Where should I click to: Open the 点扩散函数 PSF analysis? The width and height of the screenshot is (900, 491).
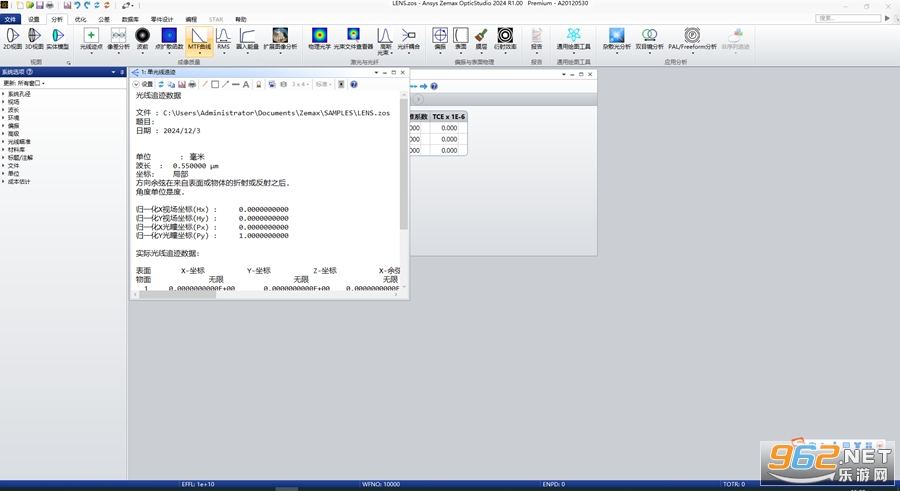(169, 40)
